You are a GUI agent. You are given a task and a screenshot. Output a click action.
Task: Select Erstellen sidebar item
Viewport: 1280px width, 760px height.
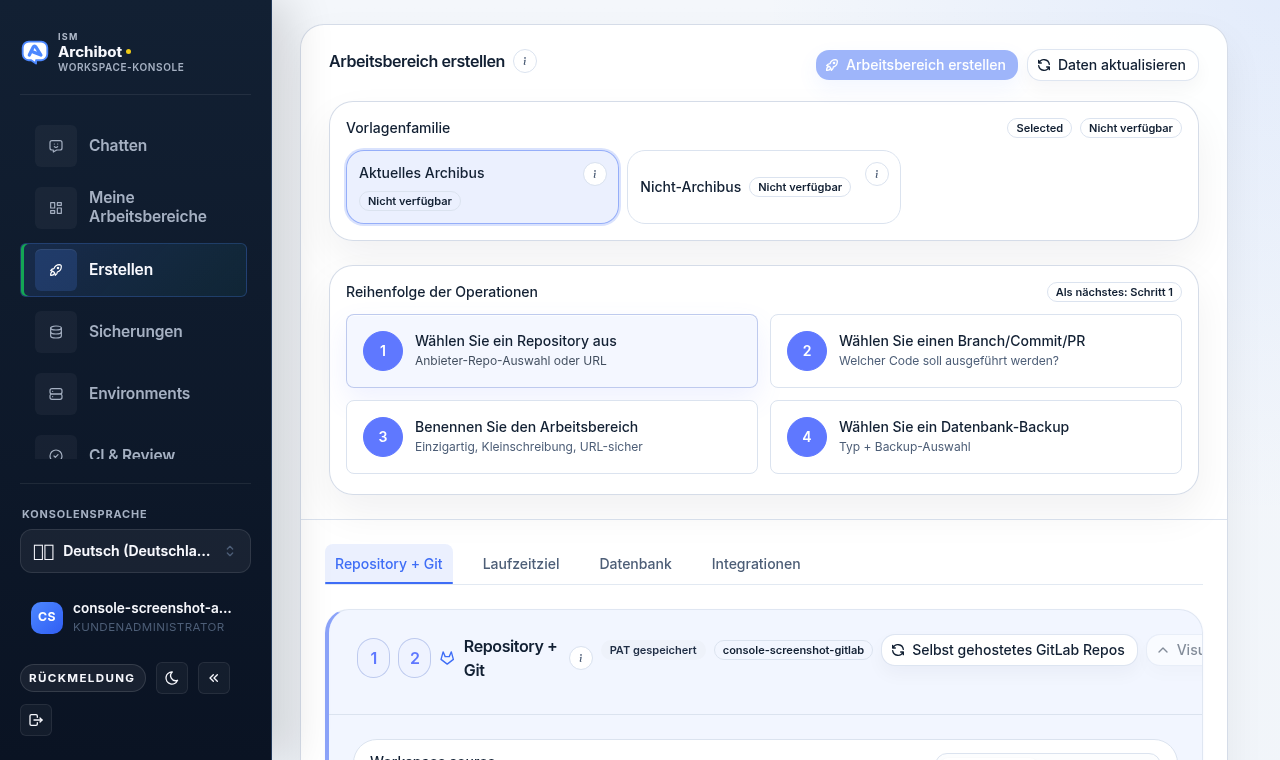tap(134, 270)
